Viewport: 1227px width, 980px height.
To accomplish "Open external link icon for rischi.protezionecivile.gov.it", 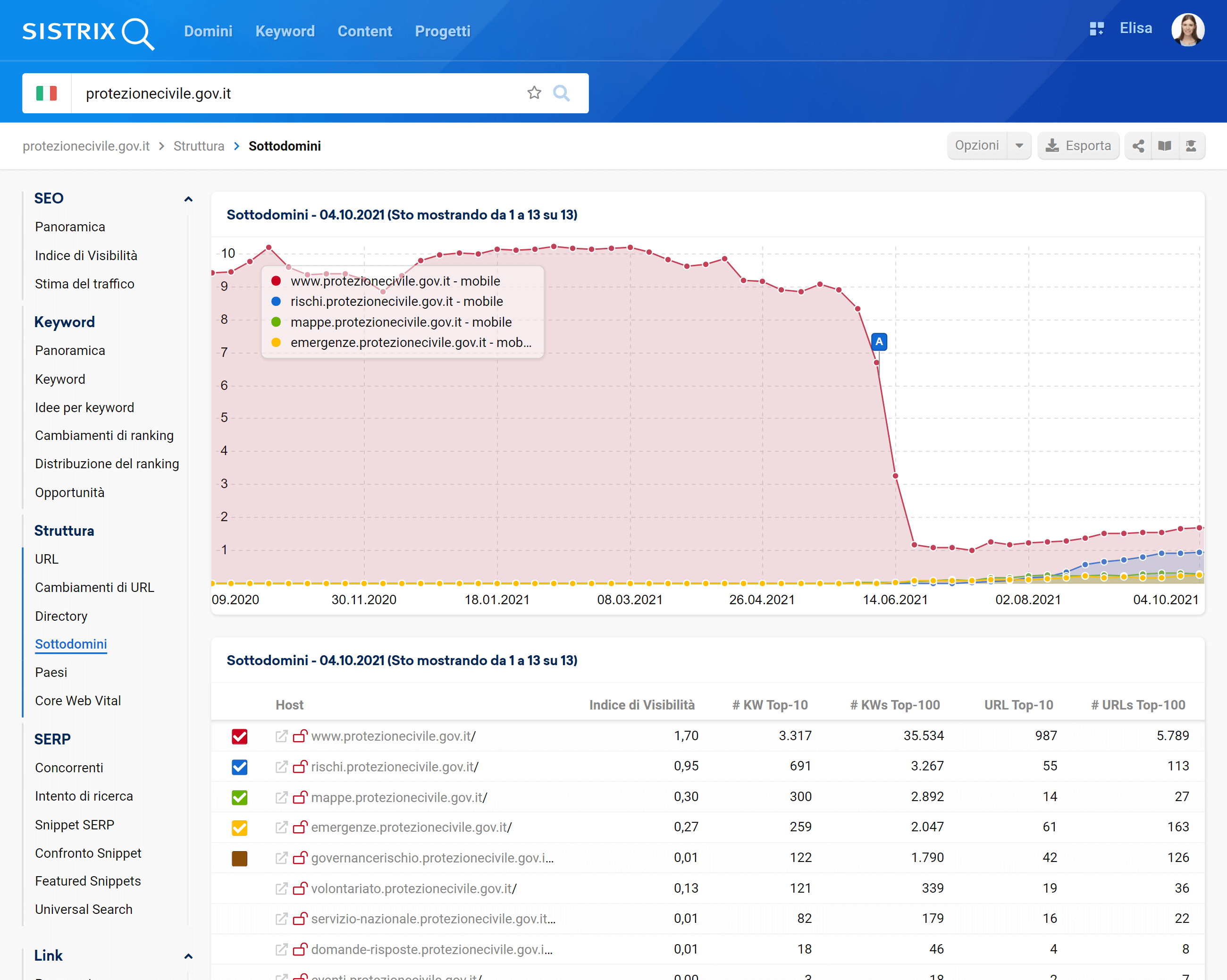I will (x=281, y=767).
